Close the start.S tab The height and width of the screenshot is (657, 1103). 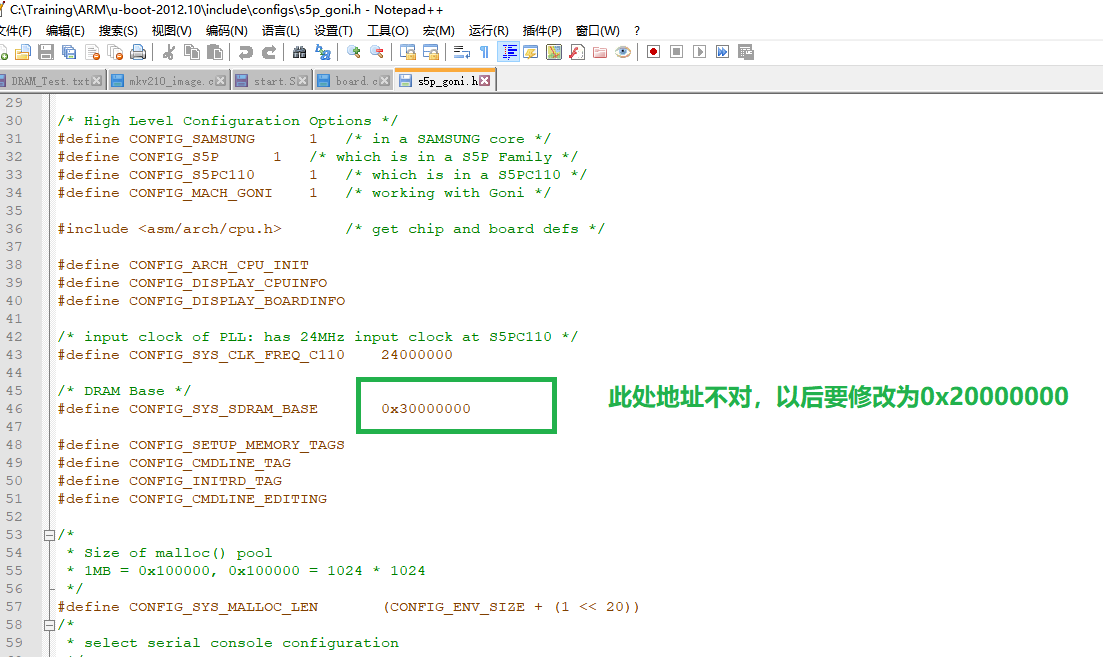(x=302, y=81)
